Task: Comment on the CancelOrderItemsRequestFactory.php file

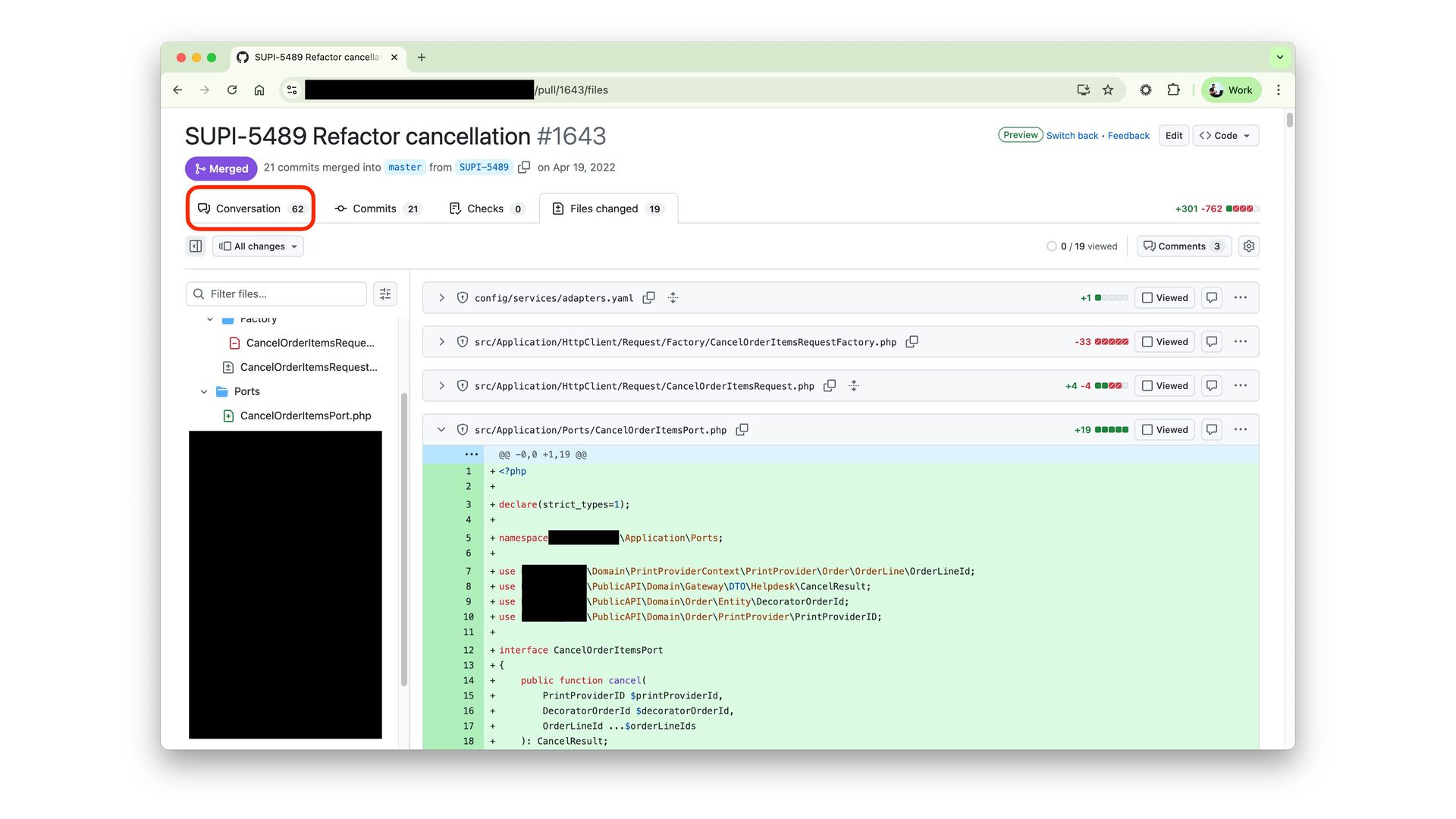Action: 1212,342
